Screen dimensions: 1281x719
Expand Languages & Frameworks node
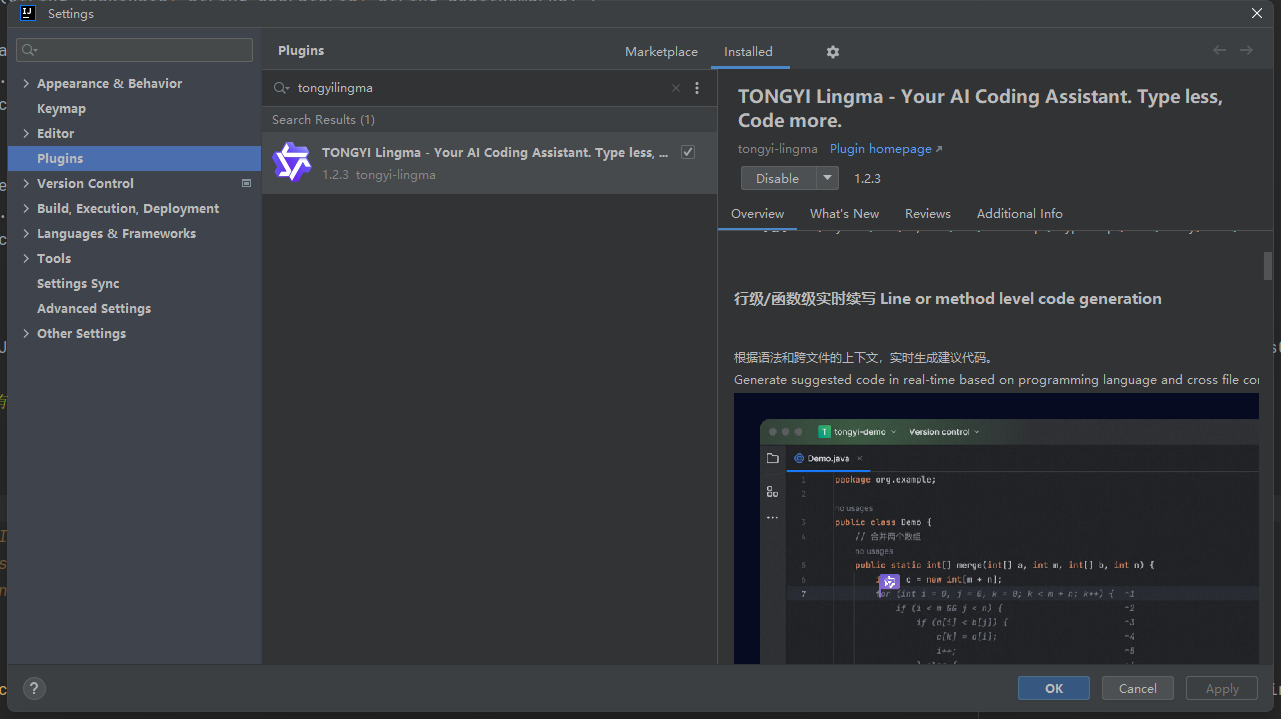(26, 234)
